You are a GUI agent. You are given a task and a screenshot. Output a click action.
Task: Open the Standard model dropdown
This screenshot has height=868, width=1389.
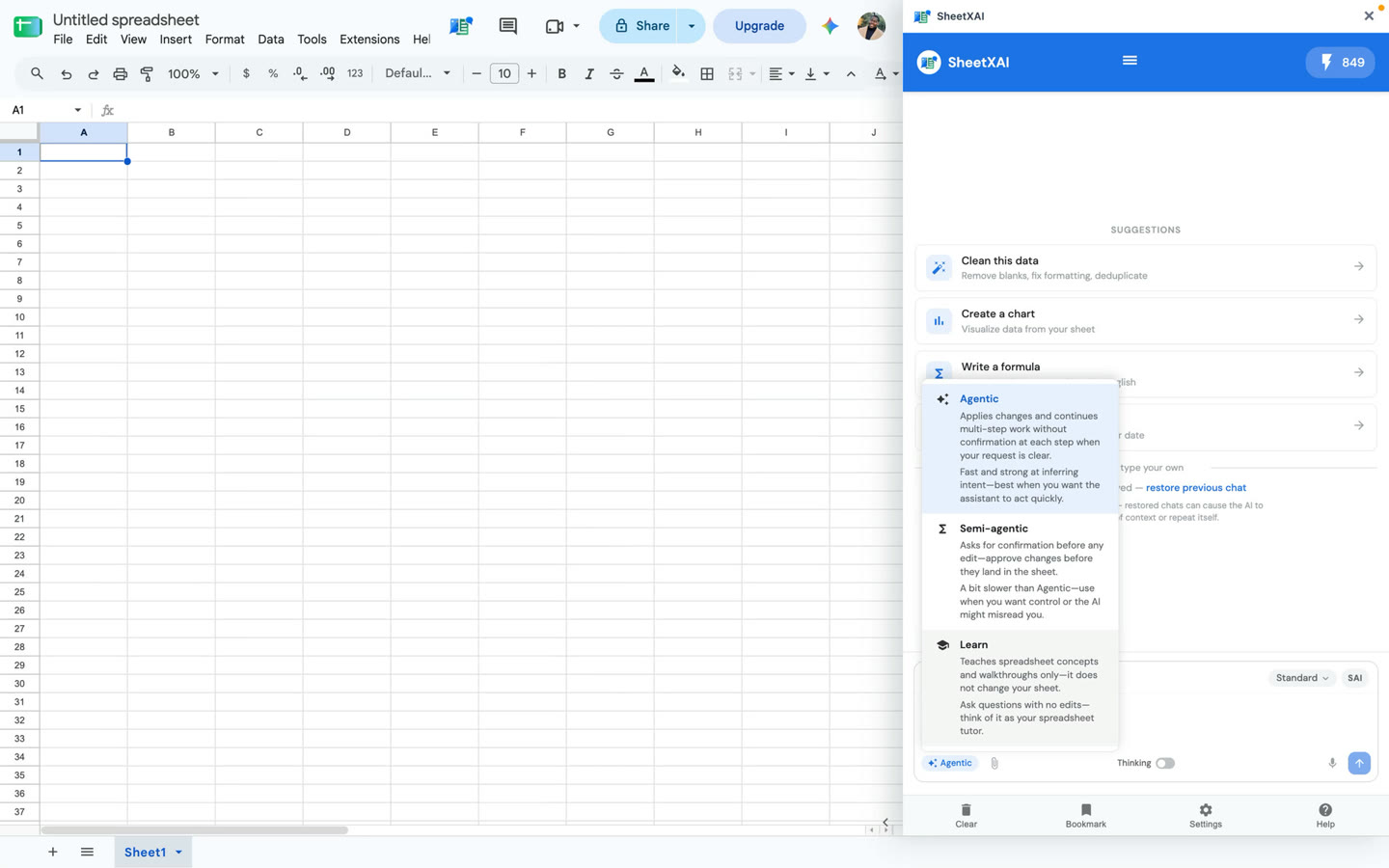[1301, 678]
